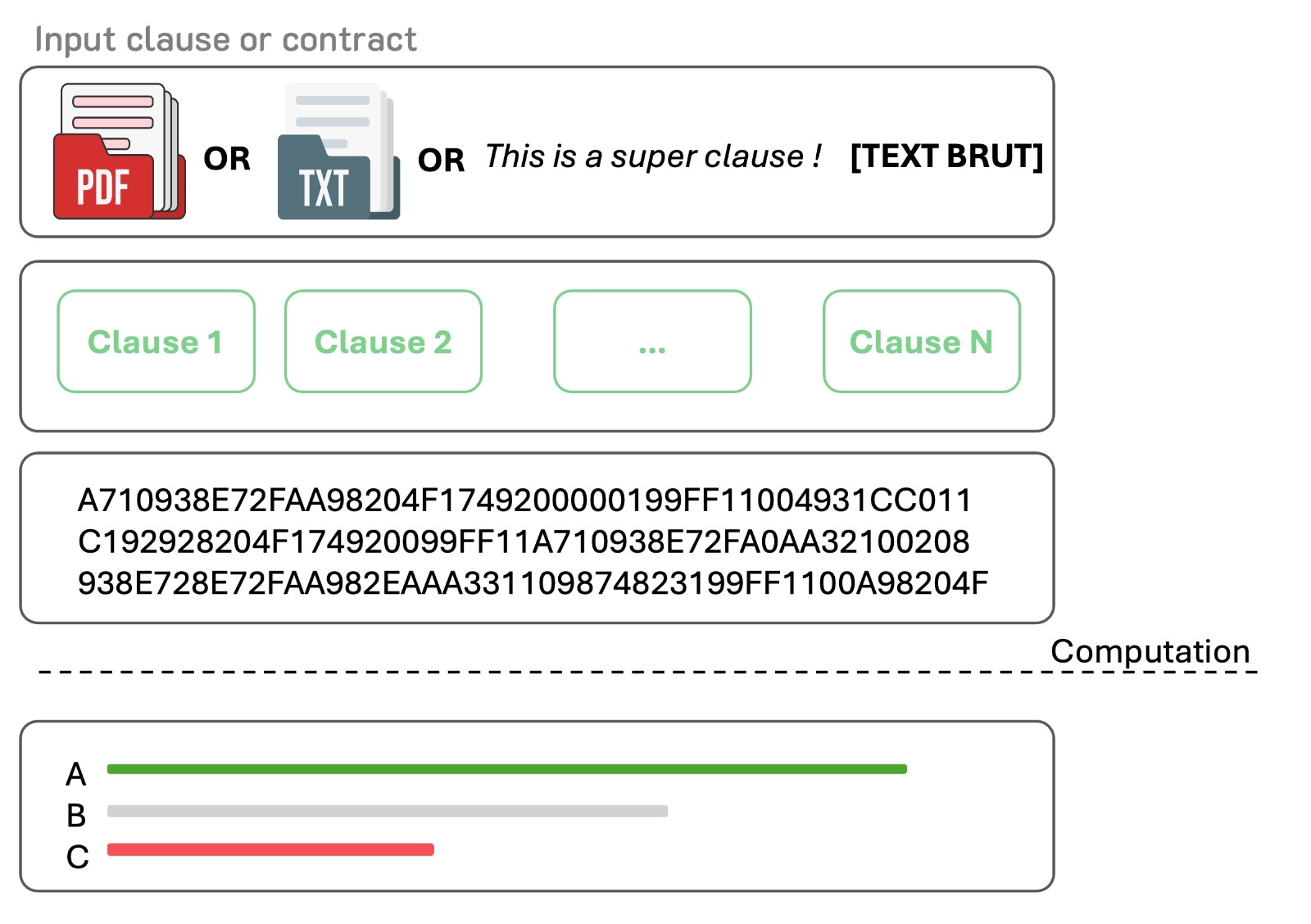Click the OR between PDF and TXT icons

227,159
